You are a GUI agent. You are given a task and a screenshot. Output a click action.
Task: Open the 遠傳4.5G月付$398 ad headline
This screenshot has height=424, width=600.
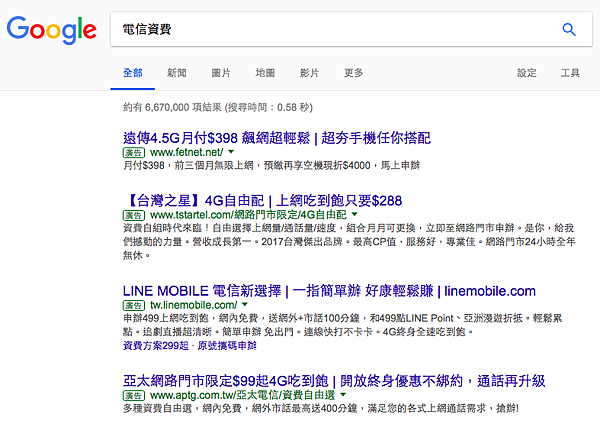[x=277, y=138]
